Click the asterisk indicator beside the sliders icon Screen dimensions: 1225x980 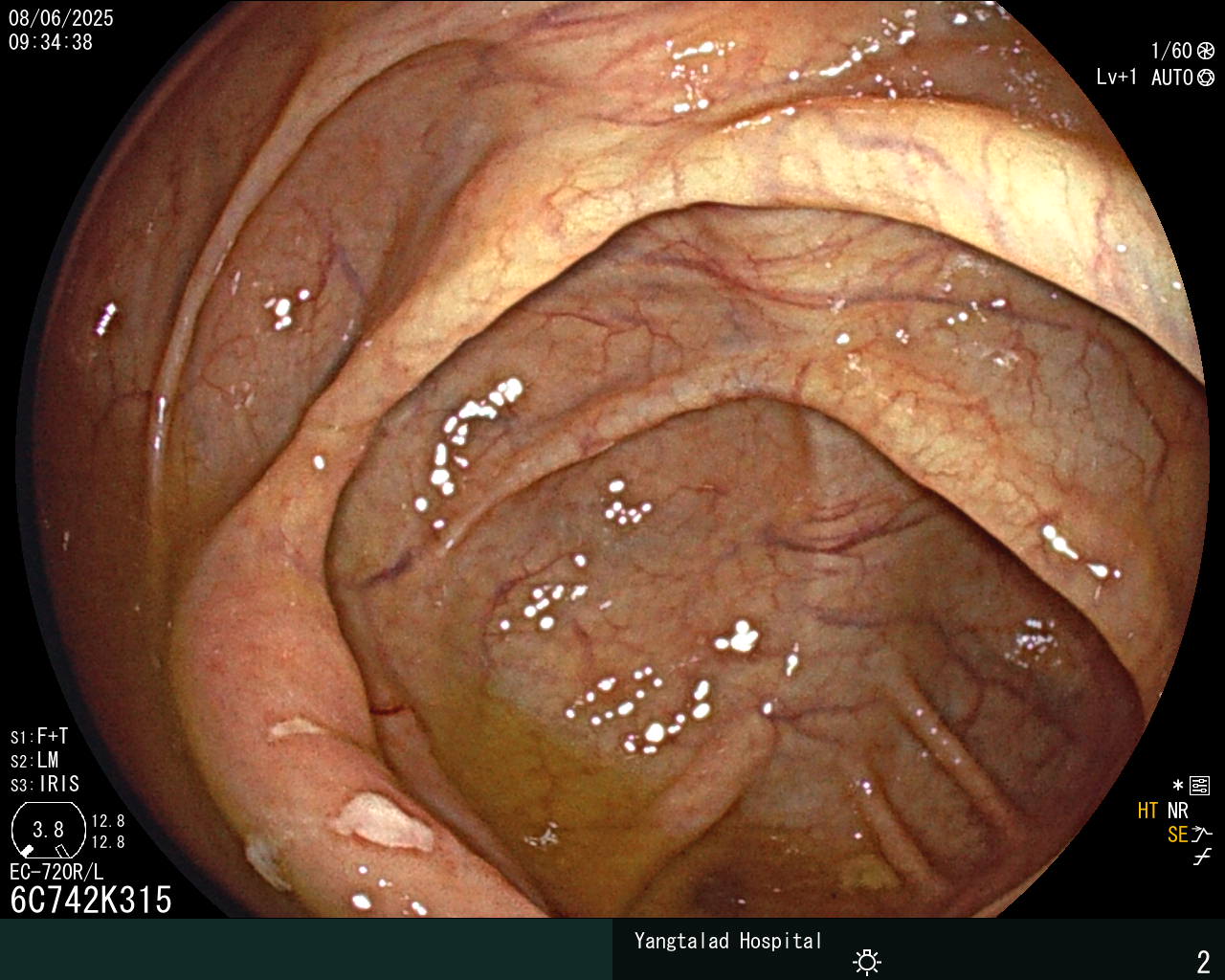1178,786
